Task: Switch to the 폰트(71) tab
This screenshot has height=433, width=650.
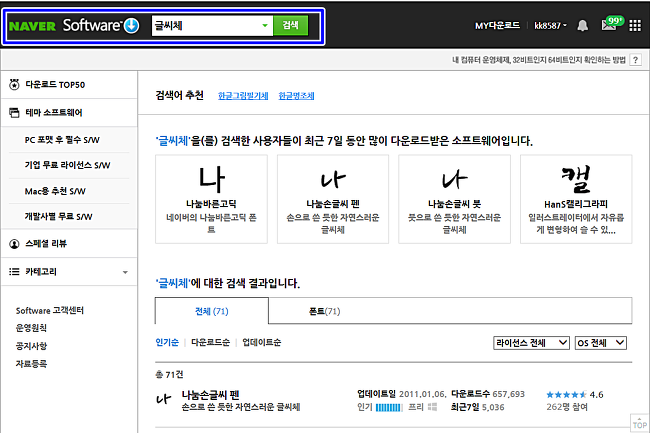Action: point(325,311)
